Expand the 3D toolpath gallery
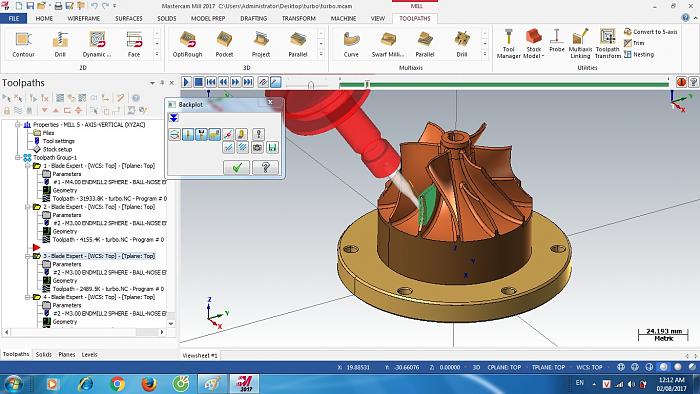 click(321, 54)
